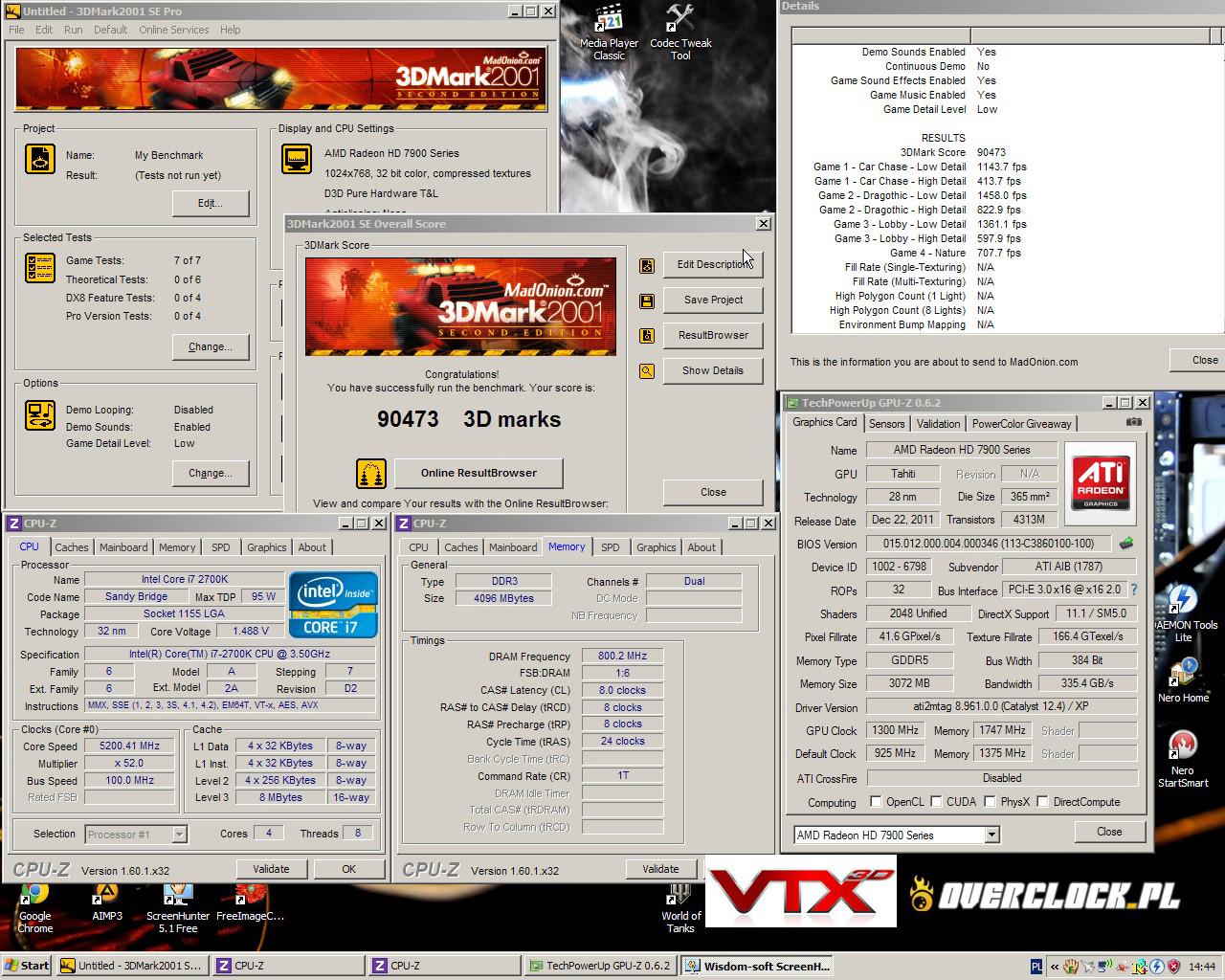Click the Show Details button

pyautogui.click(x=713, y=370)
